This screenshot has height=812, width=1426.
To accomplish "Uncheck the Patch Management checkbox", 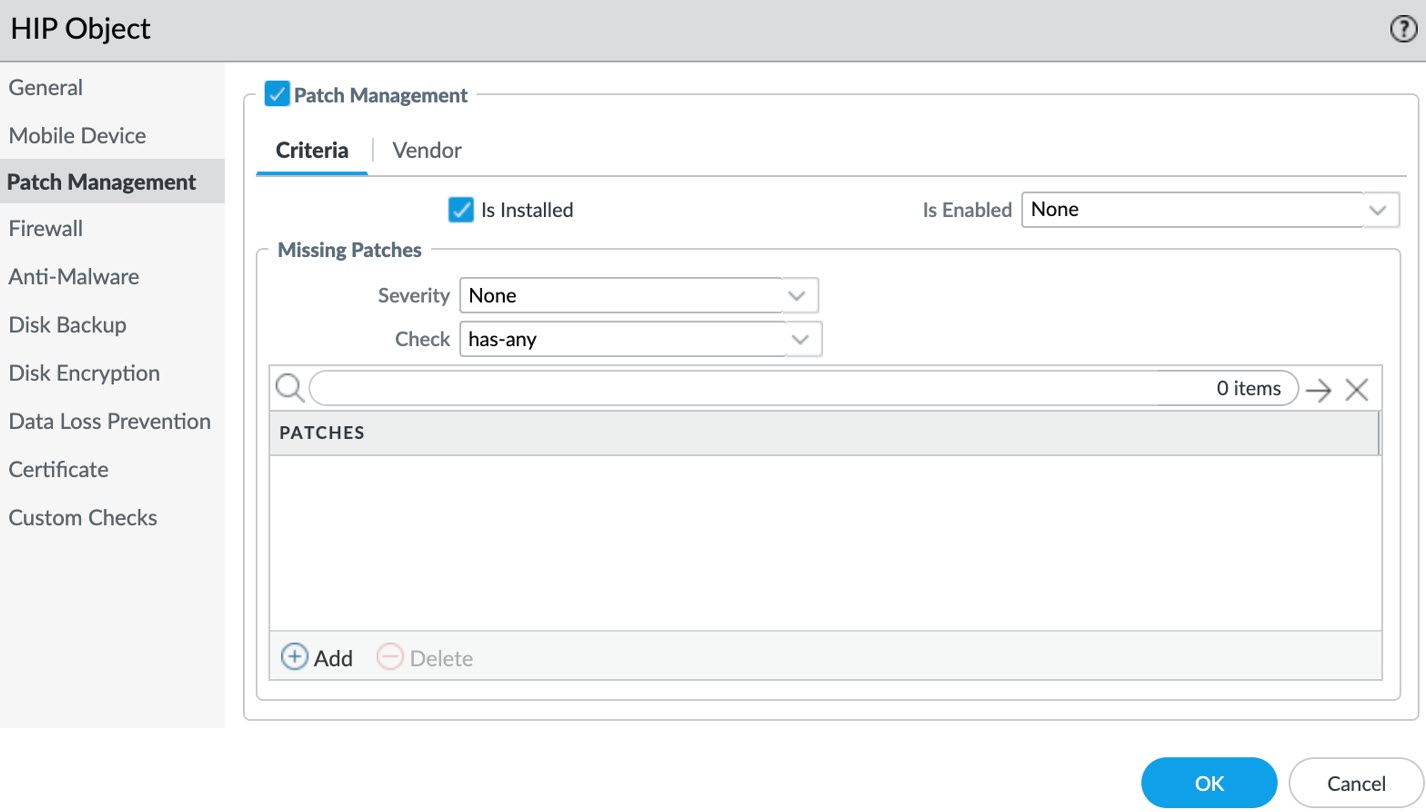I will pos(277,95).
